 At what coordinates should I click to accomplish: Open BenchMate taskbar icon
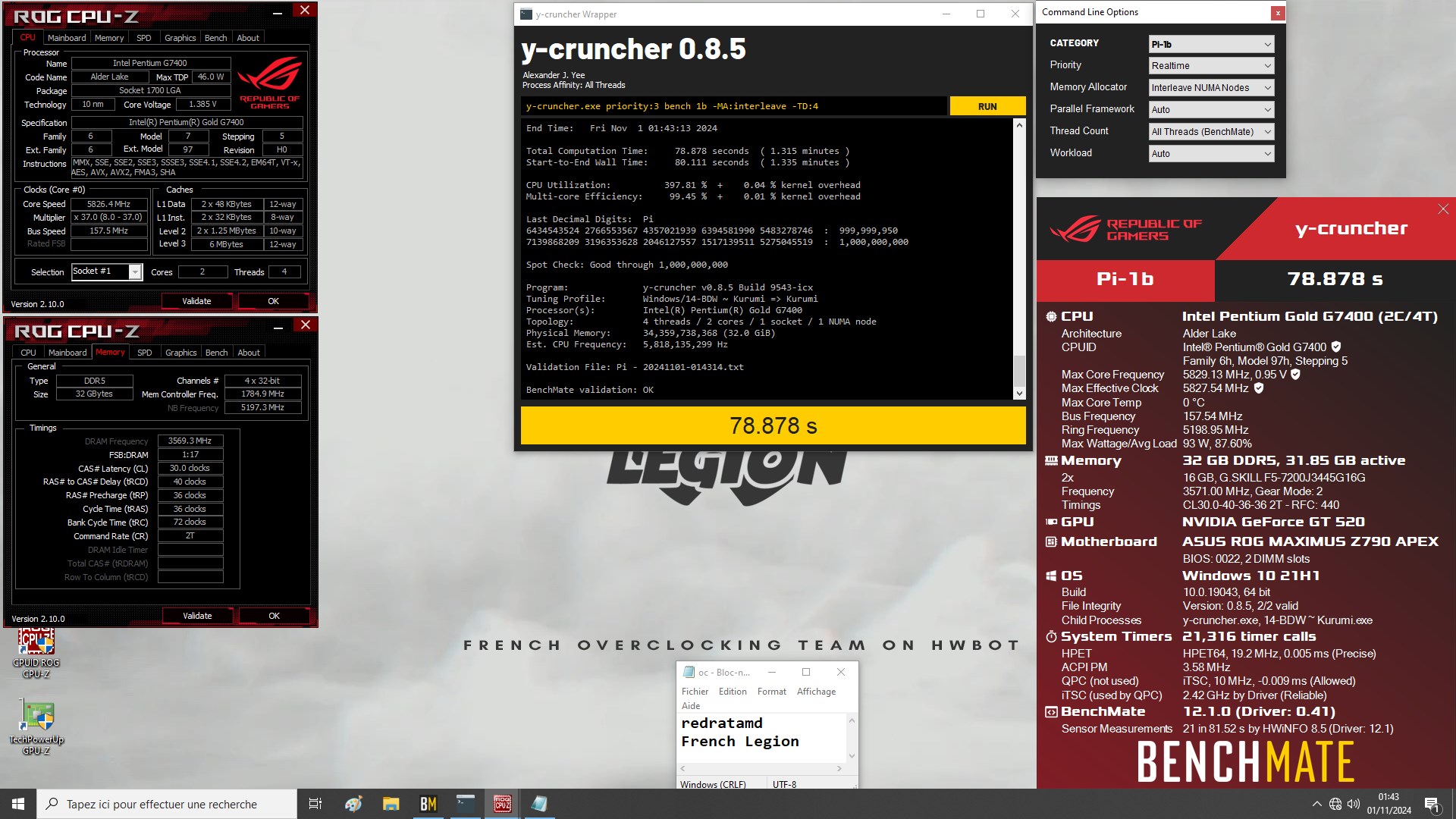[x=428, y=804]
